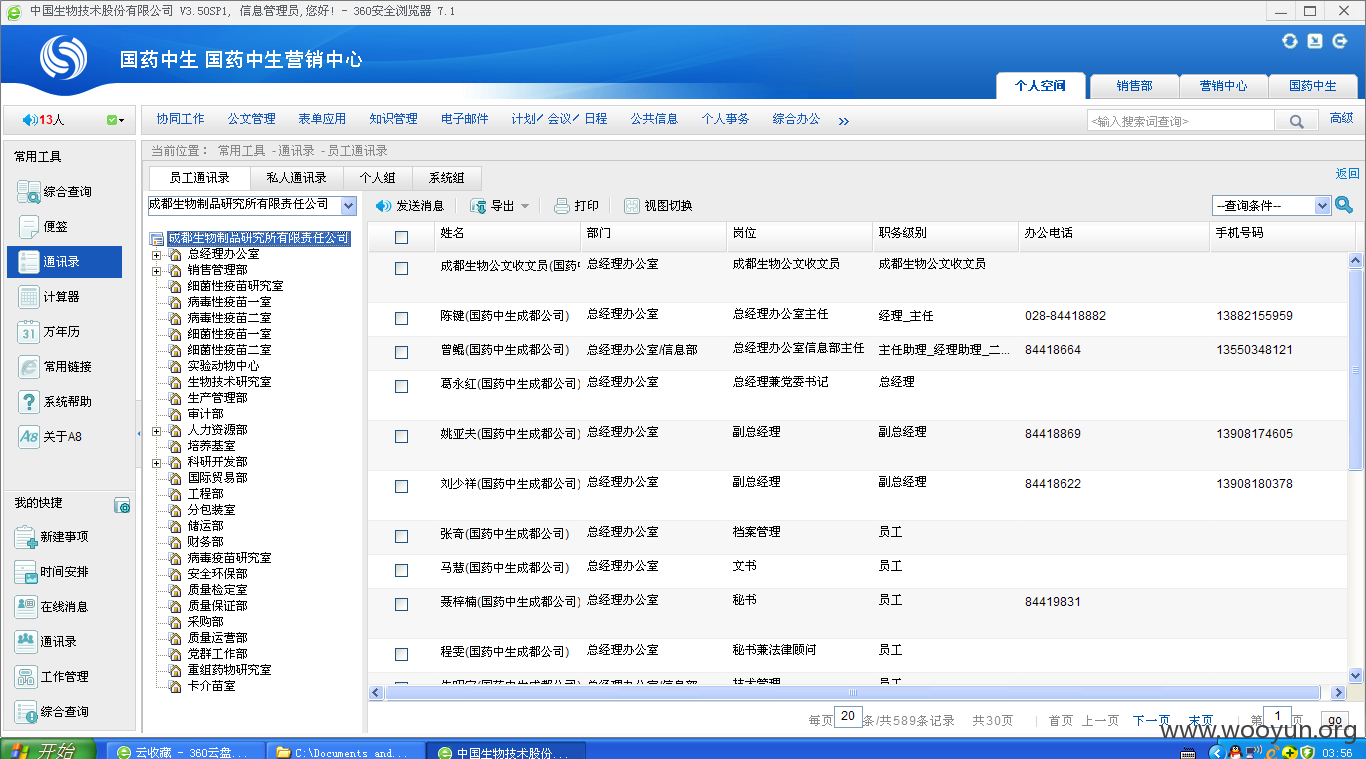Check the row for 曾鲲
This screenshot has height=759, width=1366.
(402, 352)
